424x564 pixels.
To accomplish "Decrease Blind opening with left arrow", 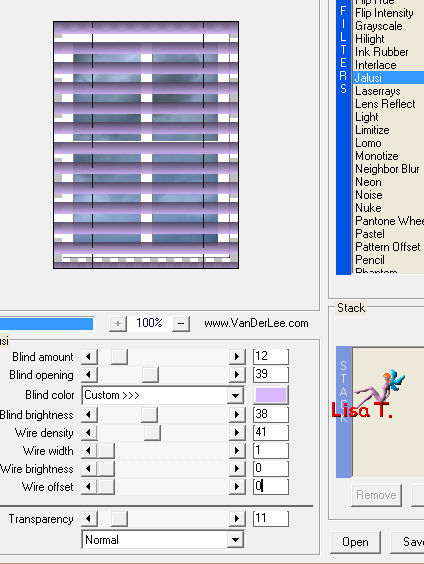I will (x=89, y=374).
